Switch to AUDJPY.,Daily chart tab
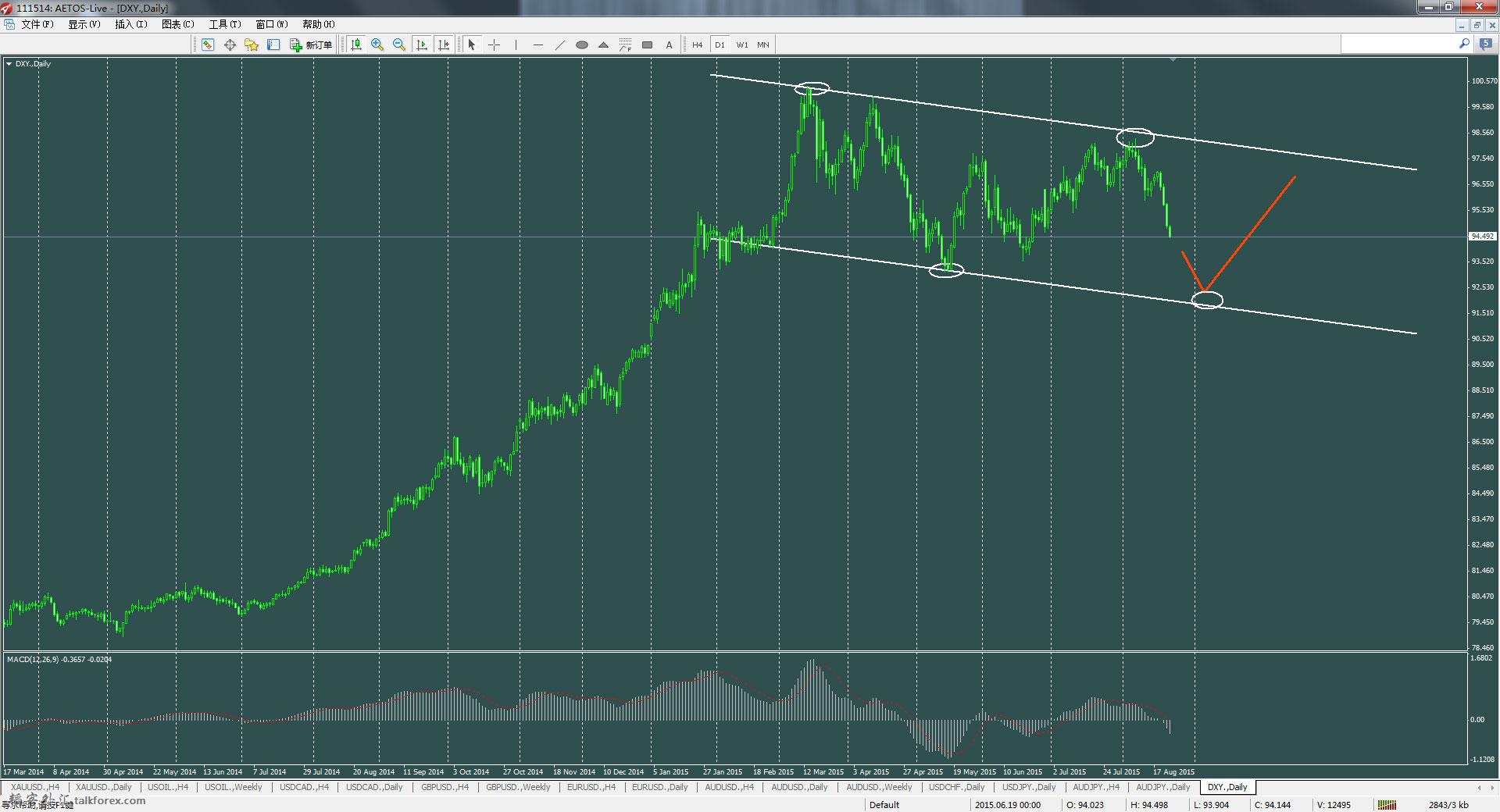The height and width of the screenshot is (812, 1500). click(x=1162, y=787)
